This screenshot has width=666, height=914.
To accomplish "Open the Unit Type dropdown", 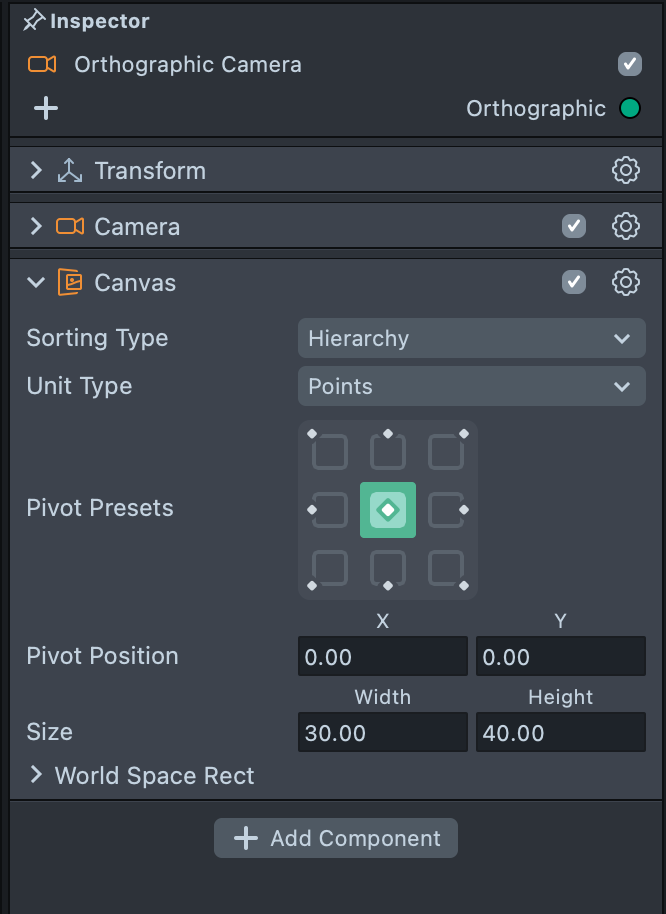I will 471,386.
